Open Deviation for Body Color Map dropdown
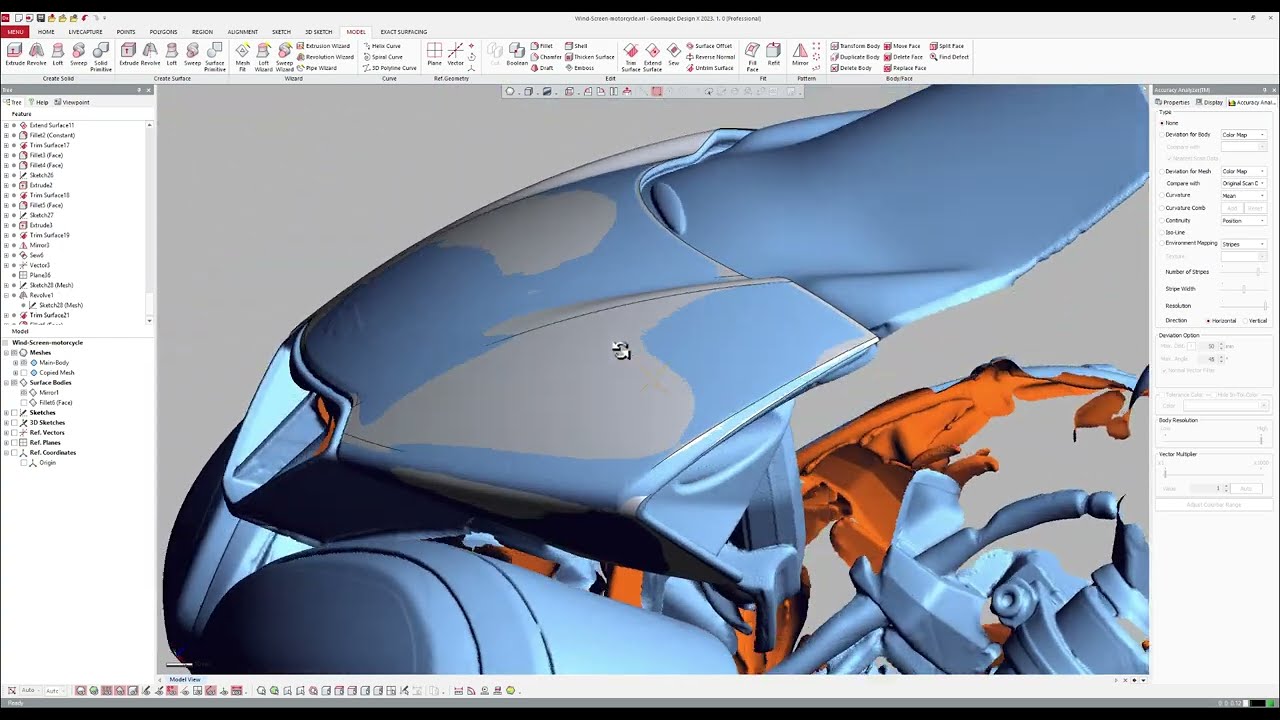This screenshot has width=1280, height=720. click(x=1243, y=135)
